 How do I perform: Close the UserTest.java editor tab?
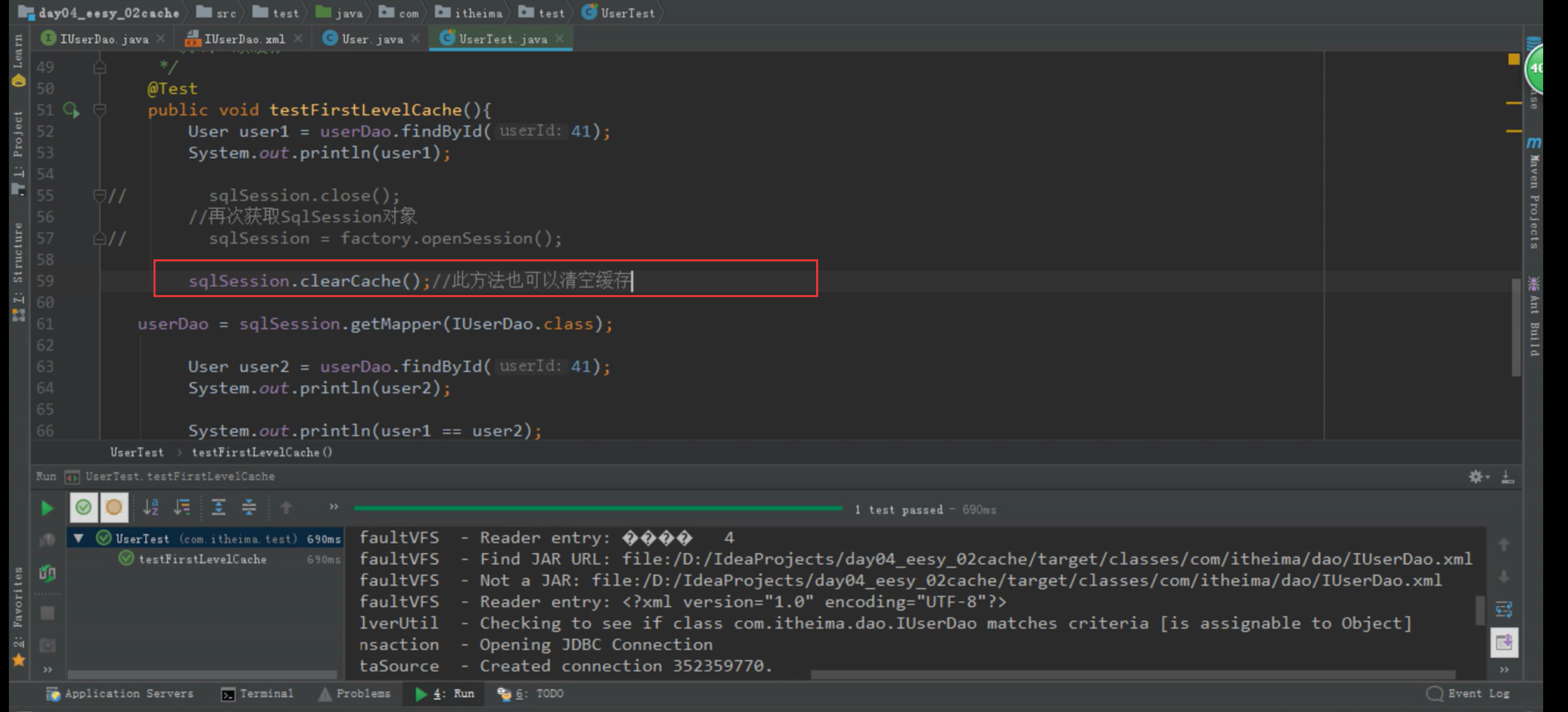(x=560, y=39)
